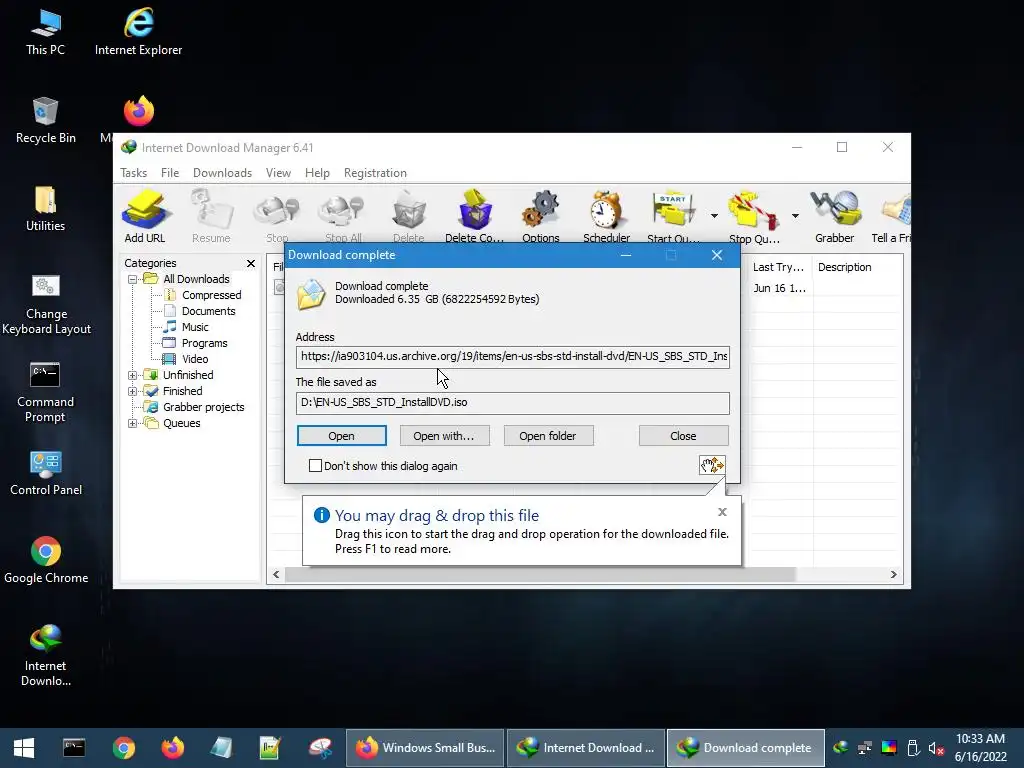Open the View menu

point(278,173)
